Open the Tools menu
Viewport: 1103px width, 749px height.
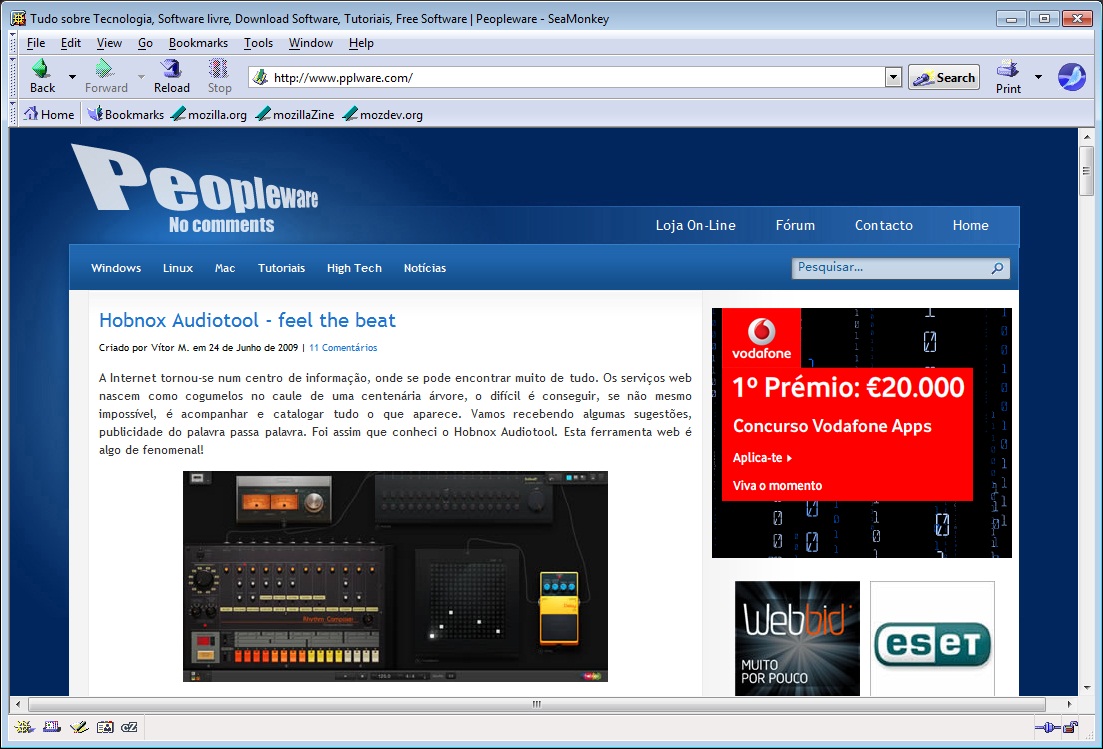point(258,43)
